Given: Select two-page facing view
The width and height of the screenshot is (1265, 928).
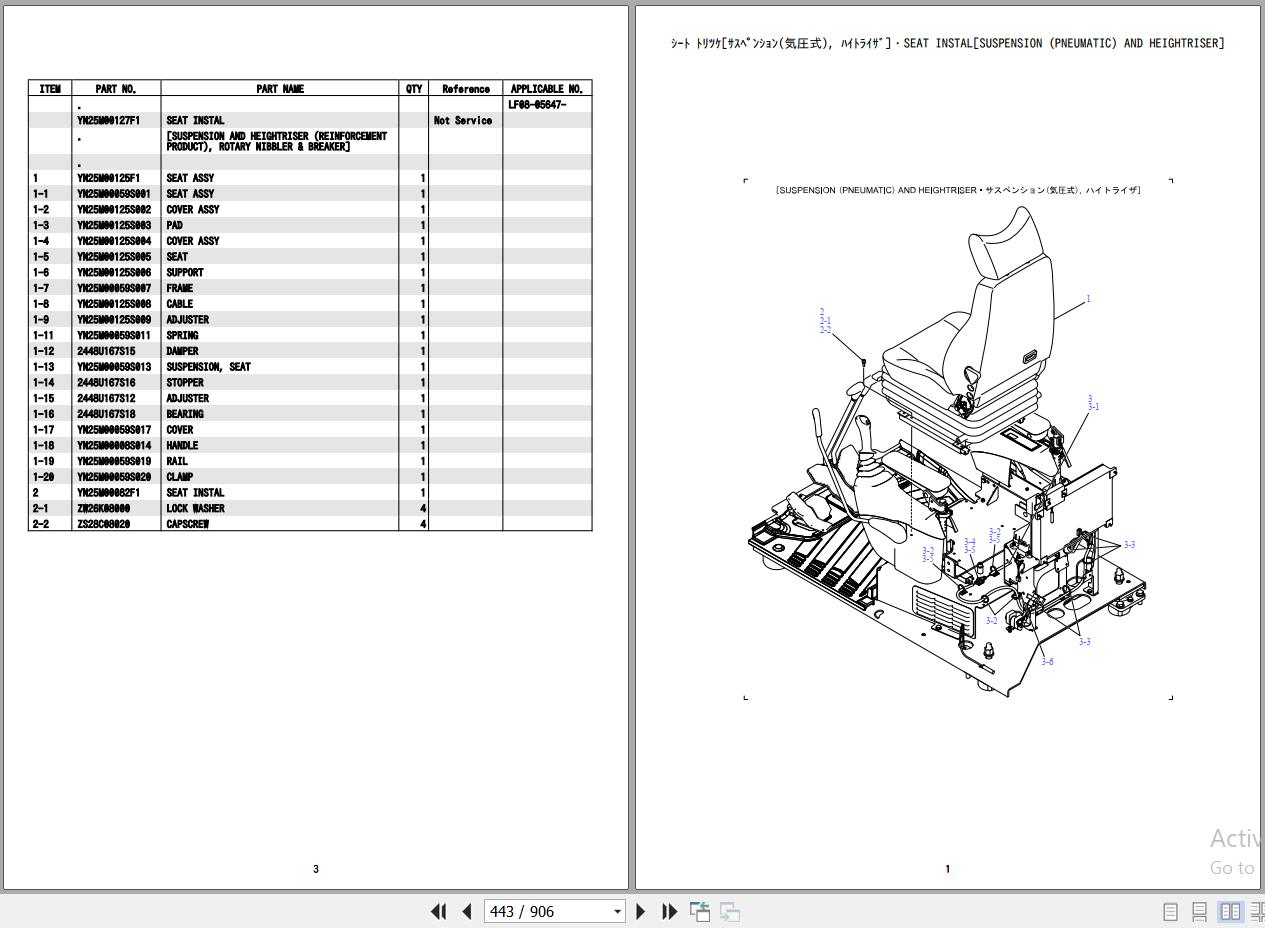Looking at the screenshot, I should pyautogui.click(x=1230, y=911).
